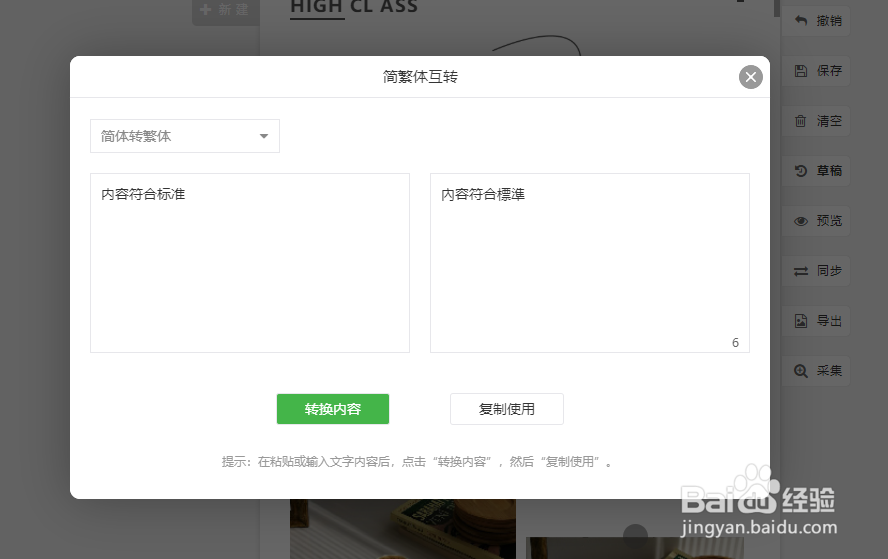This screenshot has width=888, height=559.
Task: Click the 同步 sync button
Action: [816, 271]
